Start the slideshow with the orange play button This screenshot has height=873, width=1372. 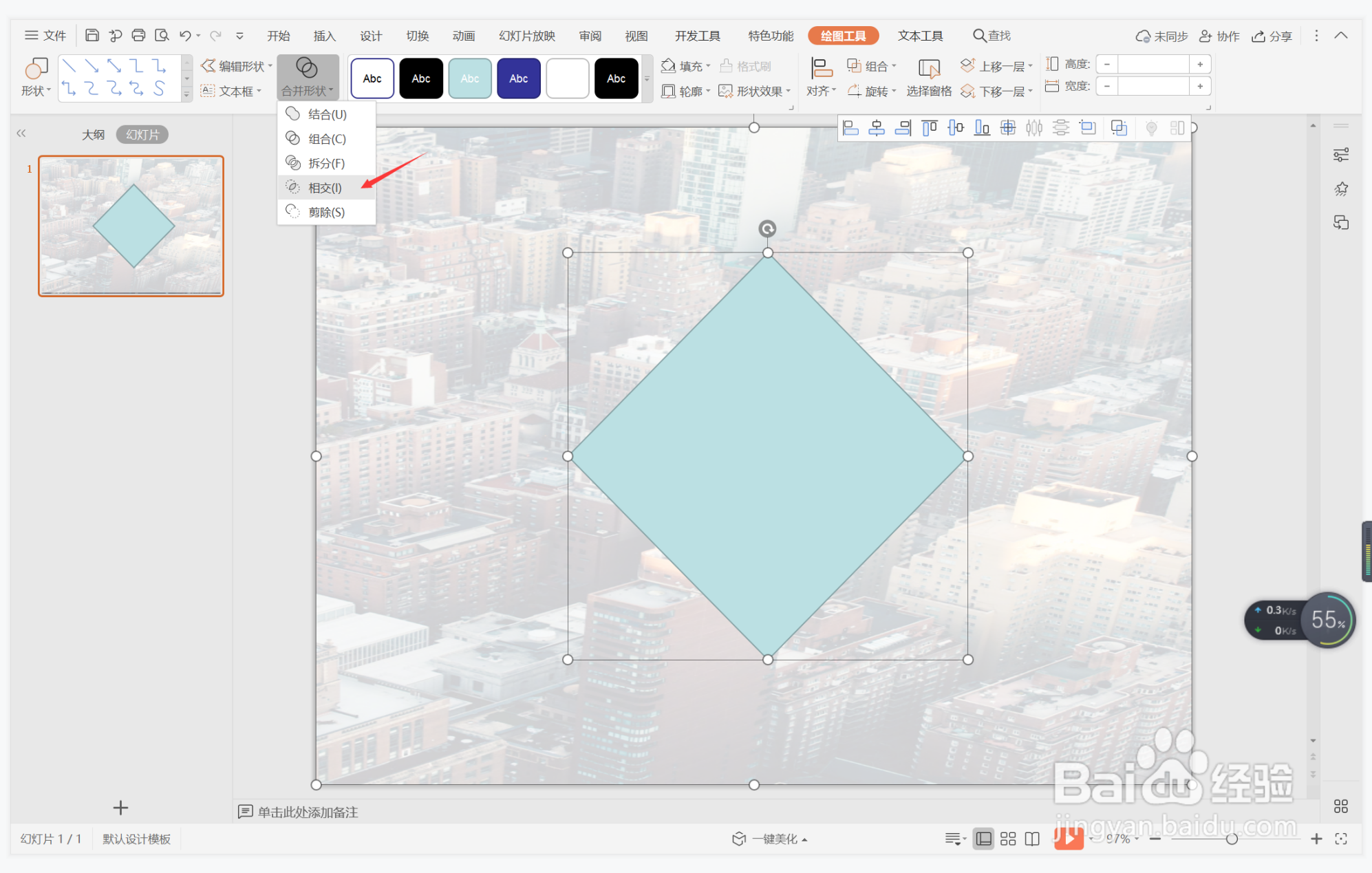click(1068, 838)
